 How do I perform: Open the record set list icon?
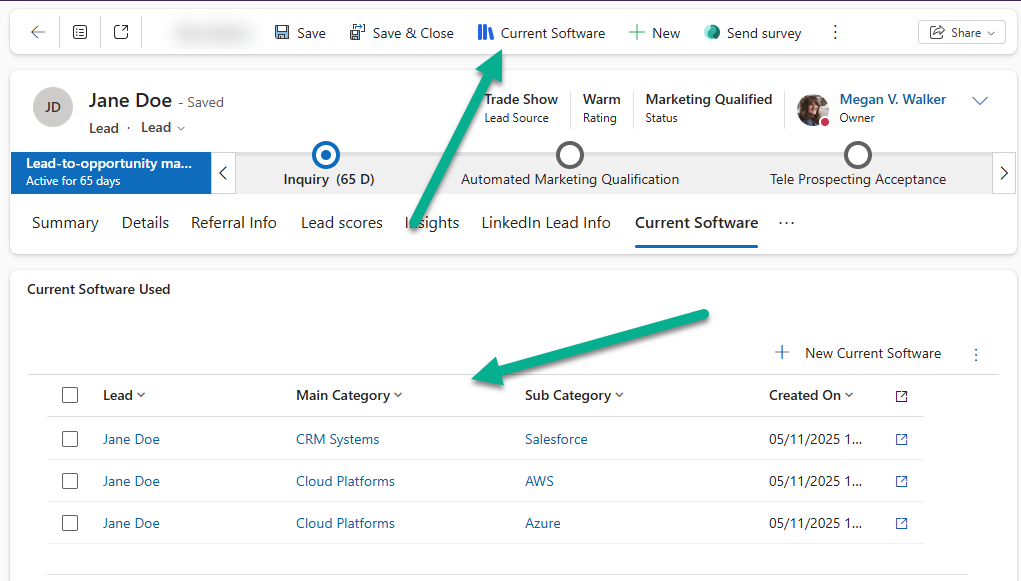pos(80,32)
